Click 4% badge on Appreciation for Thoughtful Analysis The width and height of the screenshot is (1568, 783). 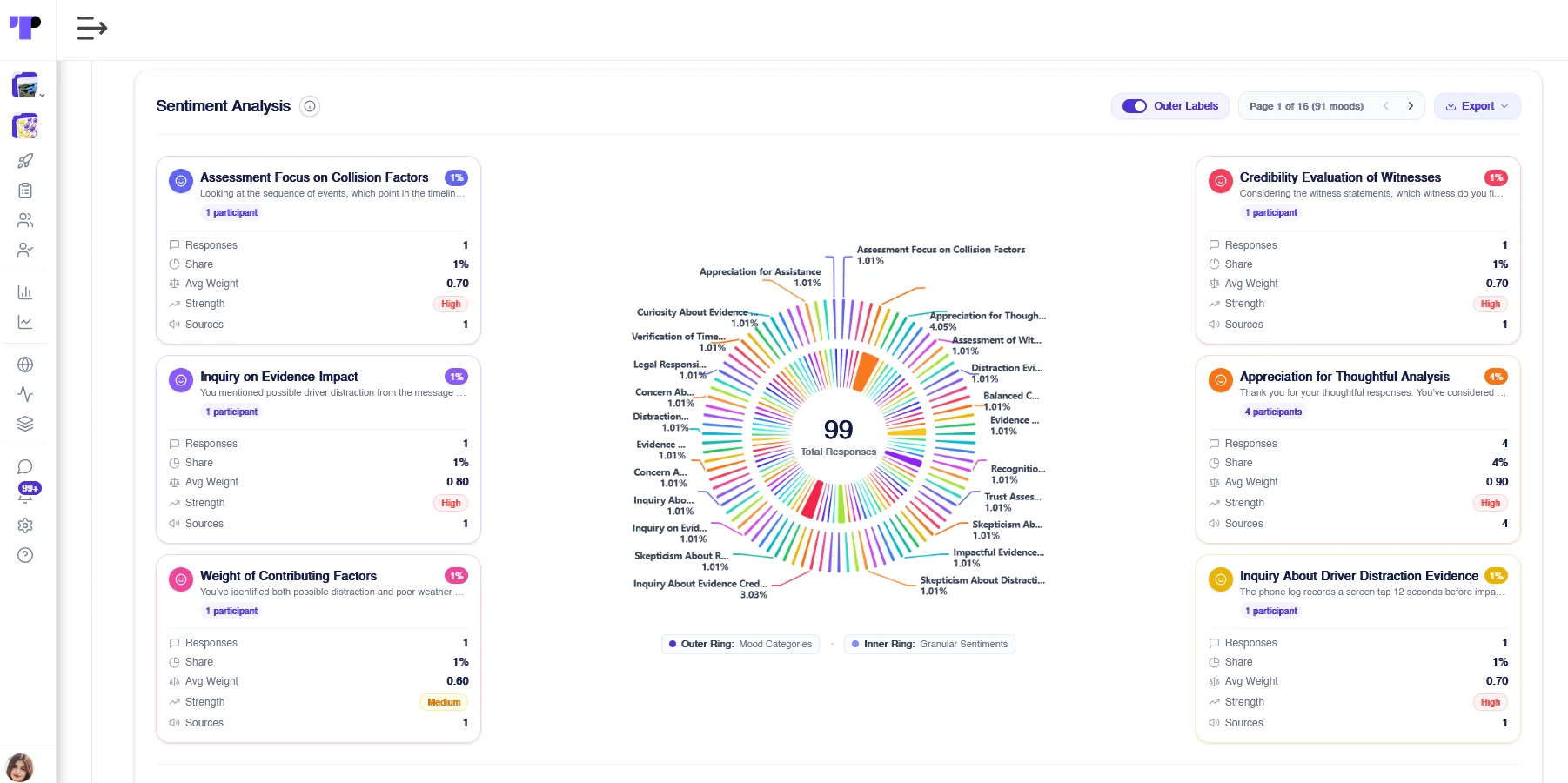pyautogui.click(x=1496, y=377)
